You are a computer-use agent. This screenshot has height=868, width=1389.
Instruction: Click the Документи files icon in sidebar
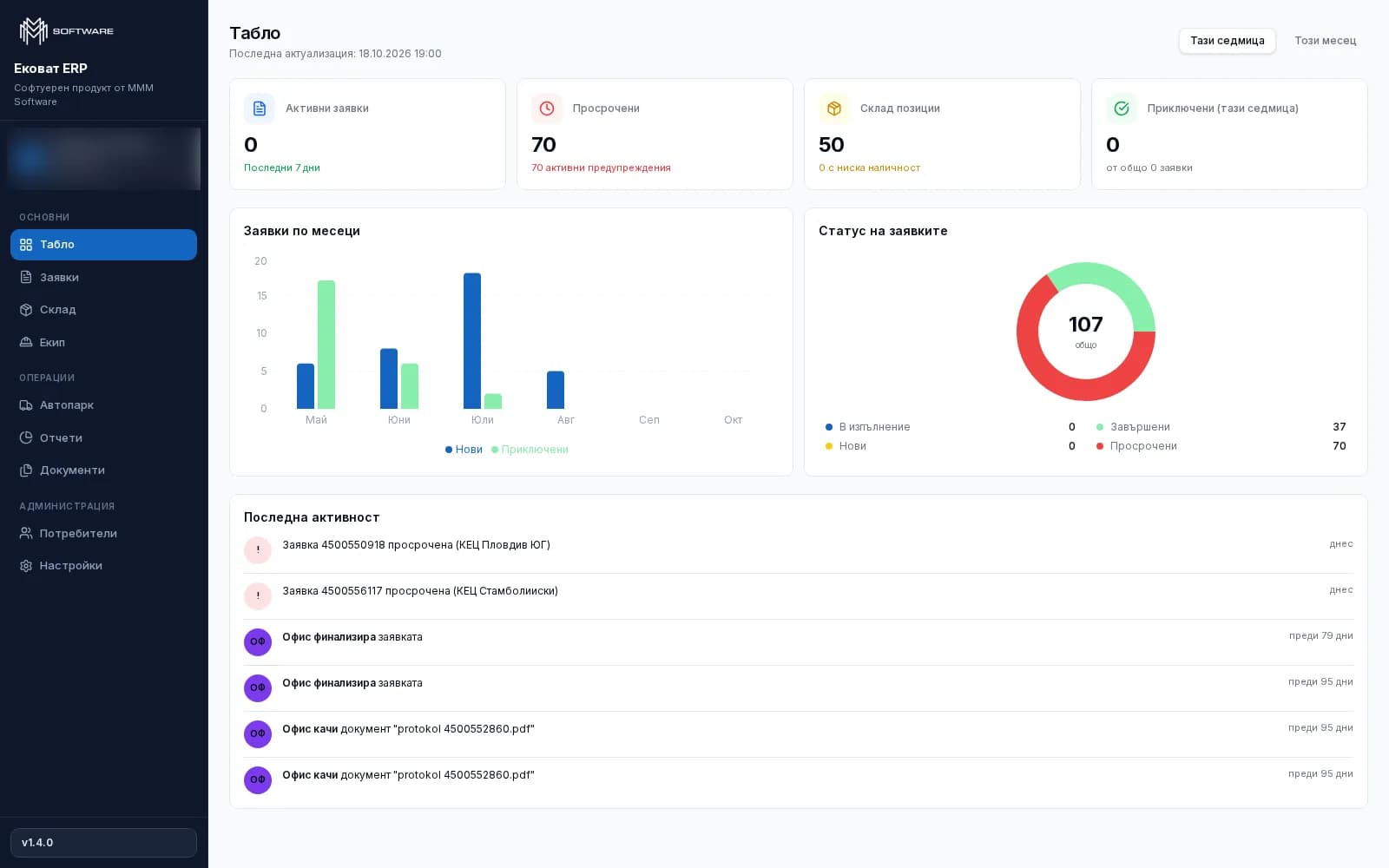coord(26,470)
